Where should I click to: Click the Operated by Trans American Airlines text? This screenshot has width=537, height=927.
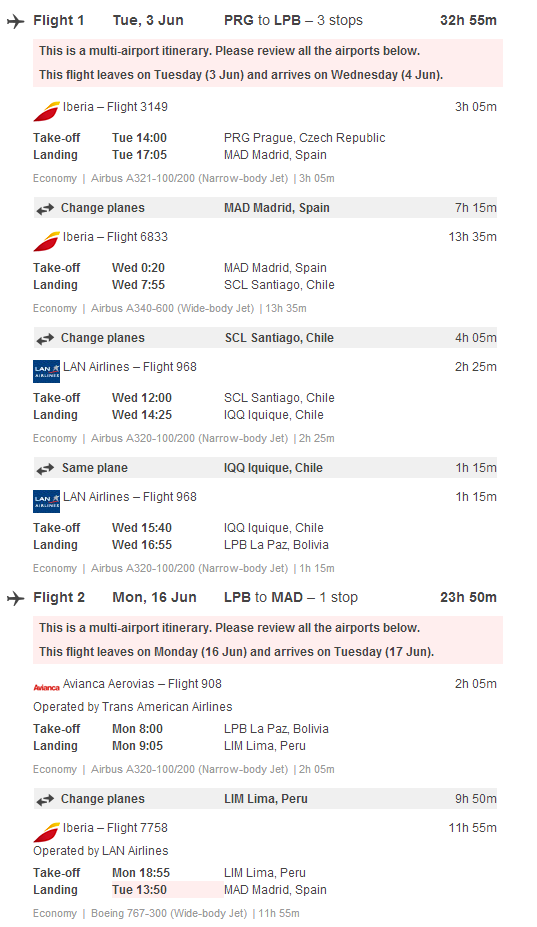tap(132, 707)
